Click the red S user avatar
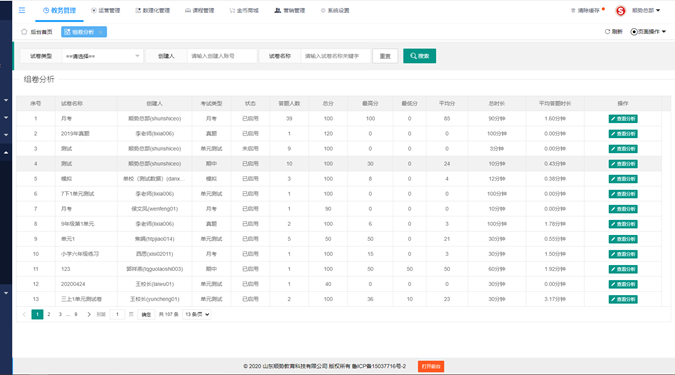The width and height of the screenshot is (675, 375). (620, 11)
